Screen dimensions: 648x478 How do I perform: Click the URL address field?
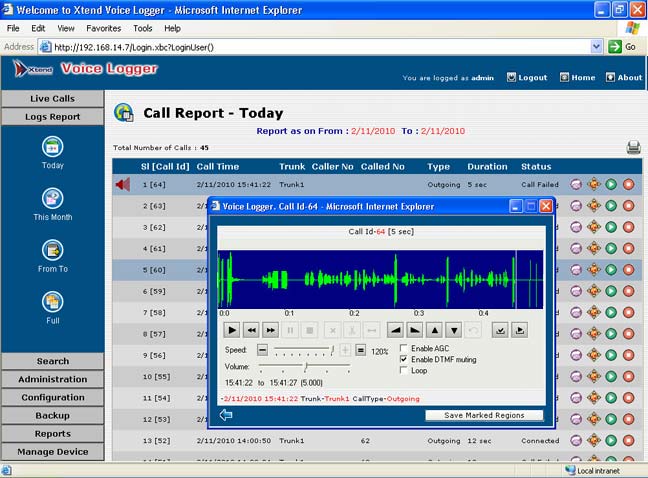[315, 47]
